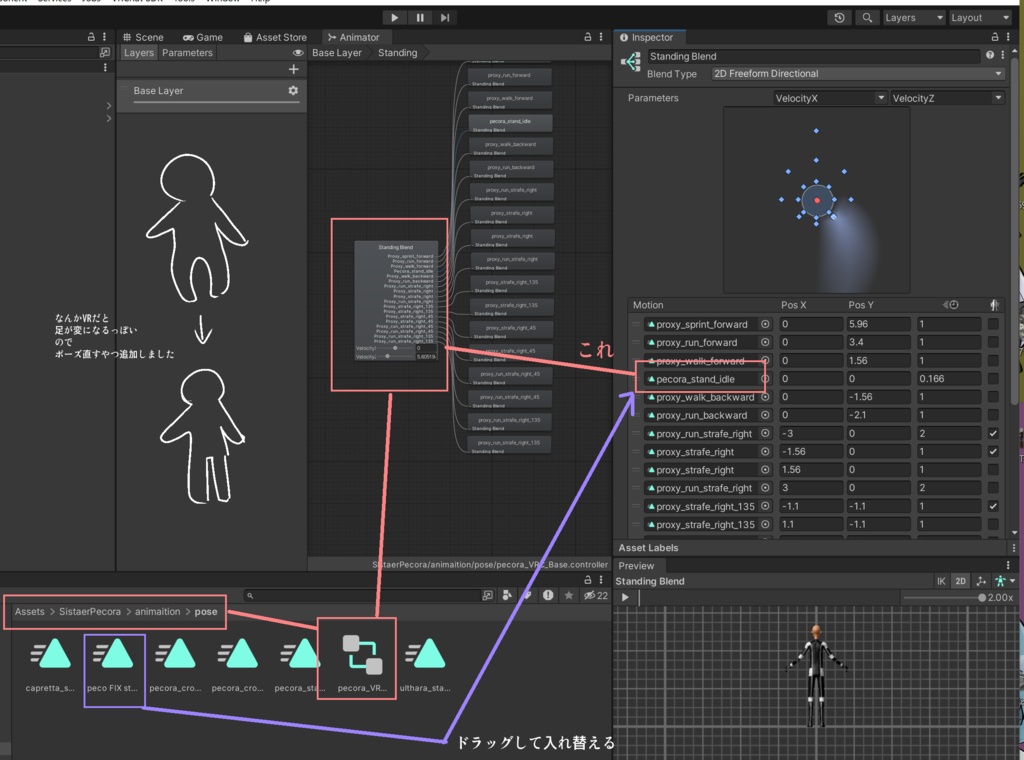Open the VelocityZ parameter dropdown
Image resolution: width=1024 pixels, height=760 pixels.
947,98
